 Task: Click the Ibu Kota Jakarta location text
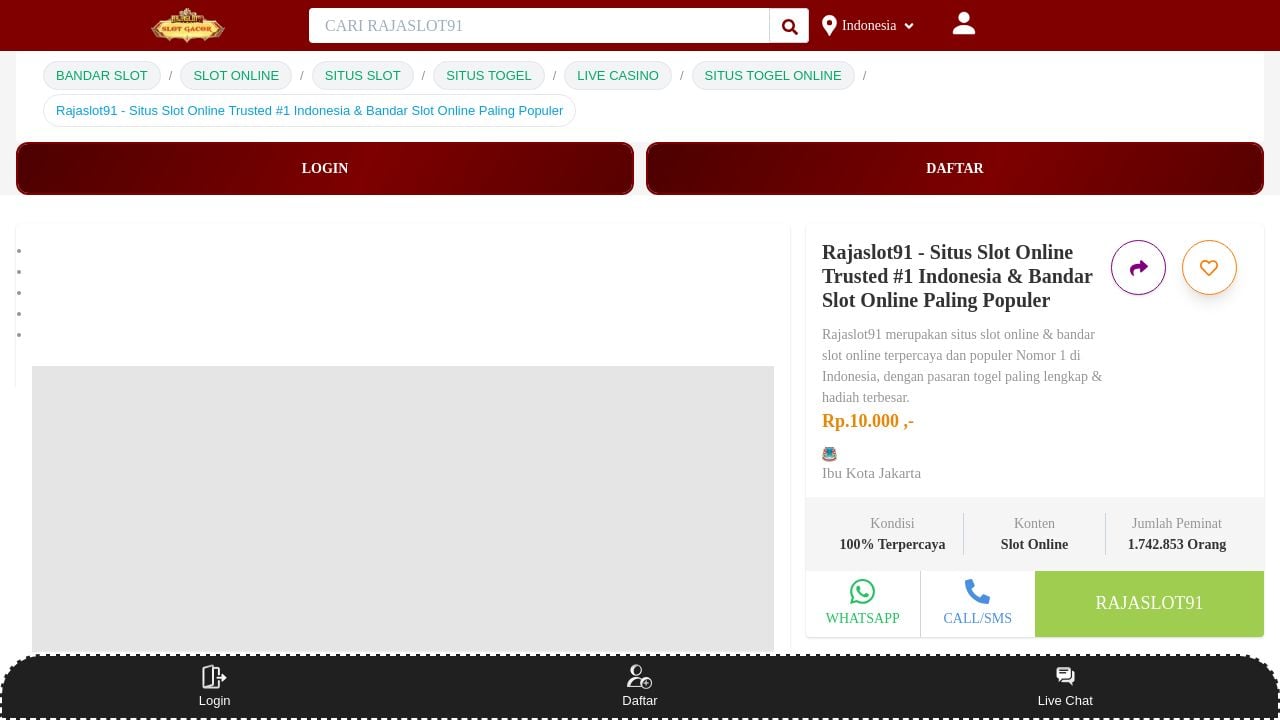point(871,473)
